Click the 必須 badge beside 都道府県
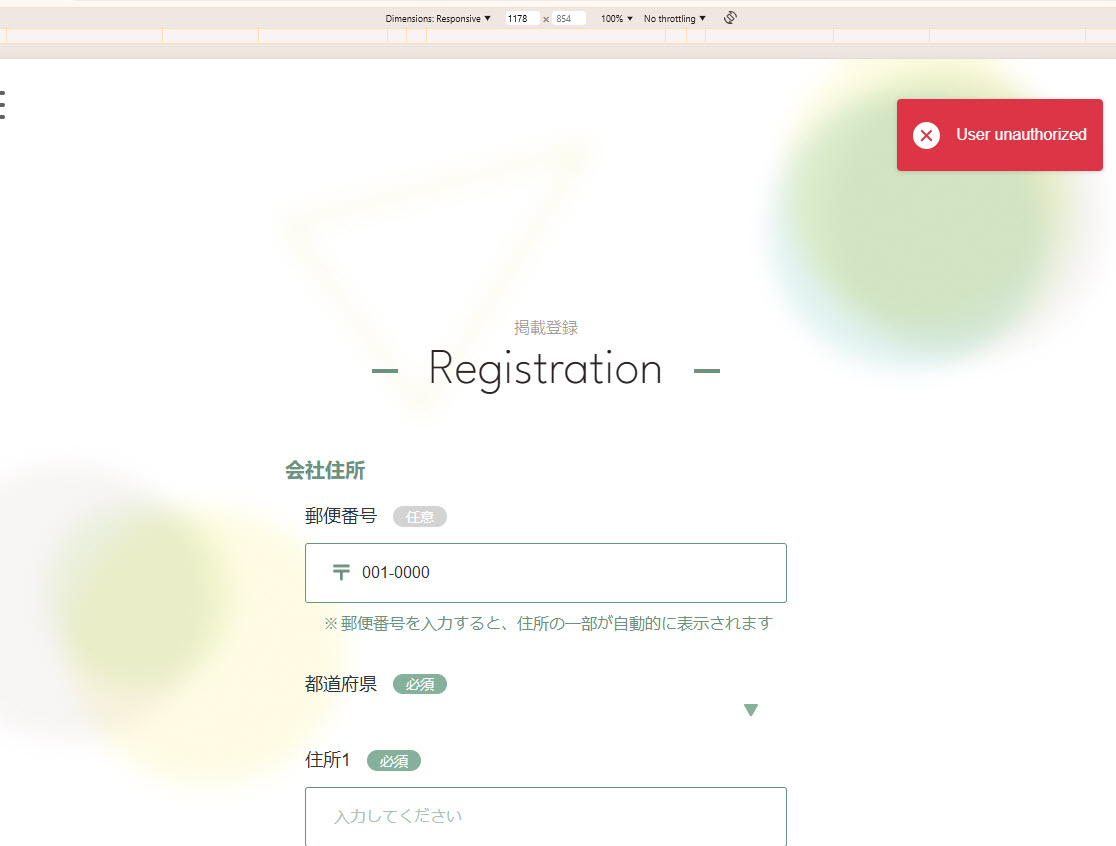The height and width of the screenshot is (846, 1116). tap(420, 685)
